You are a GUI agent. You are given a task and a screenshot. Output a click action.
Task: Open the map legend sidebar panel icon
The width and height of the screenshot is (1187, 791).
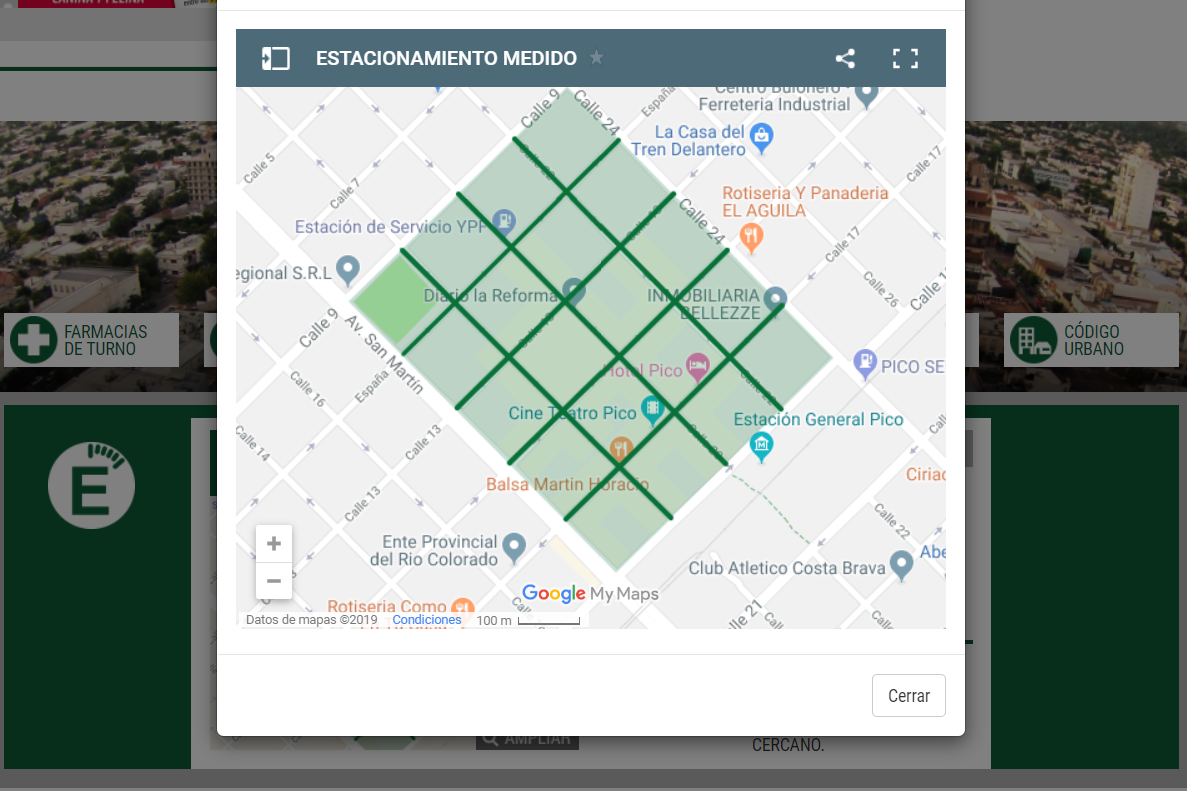276,58
